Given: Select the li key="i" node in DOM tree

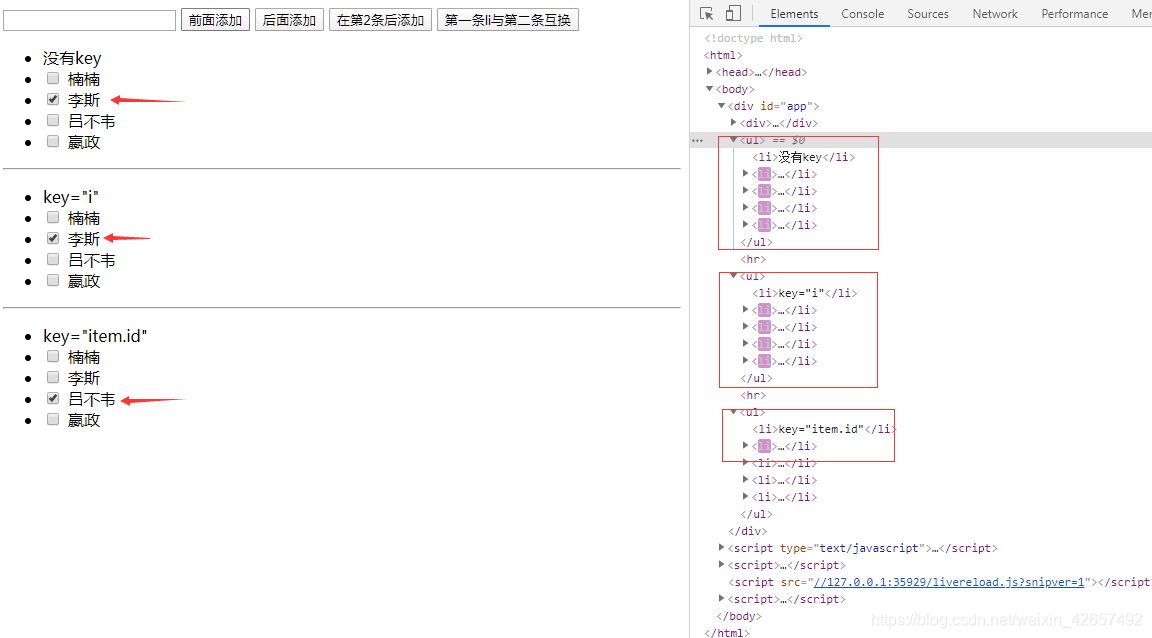Looking at the screenshot, I should click(804, 293).
